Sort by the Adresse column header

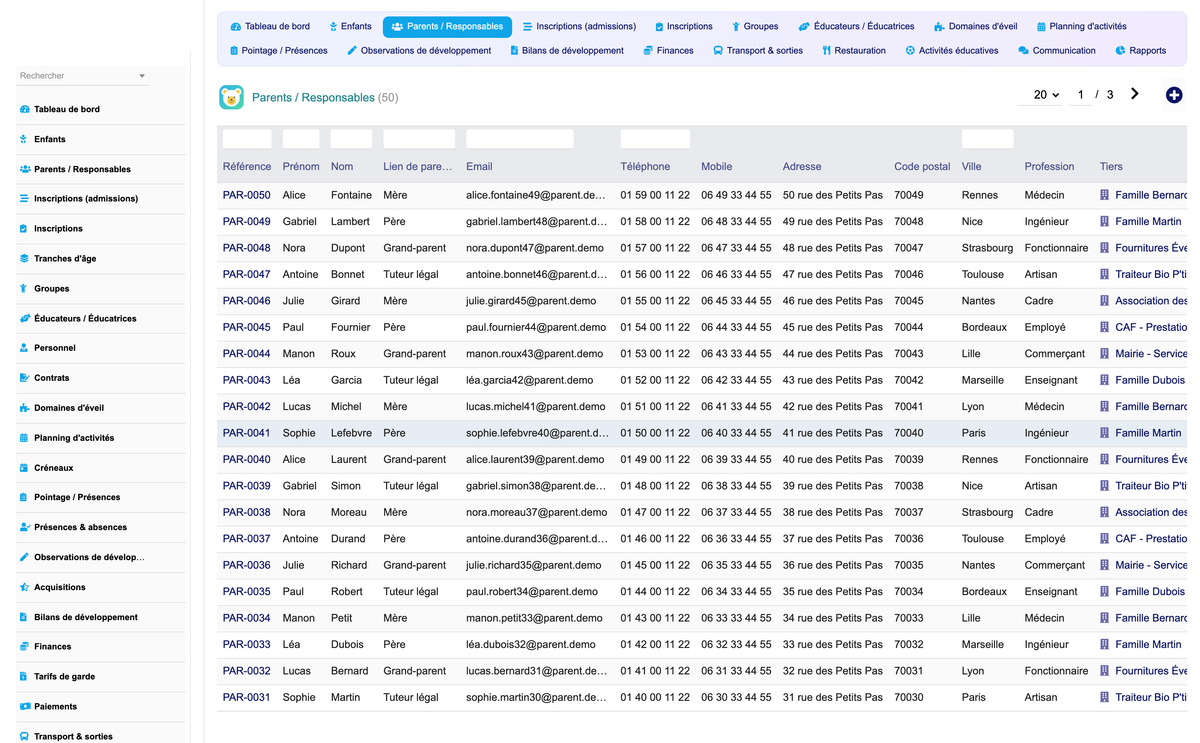[x=802, y=166]
